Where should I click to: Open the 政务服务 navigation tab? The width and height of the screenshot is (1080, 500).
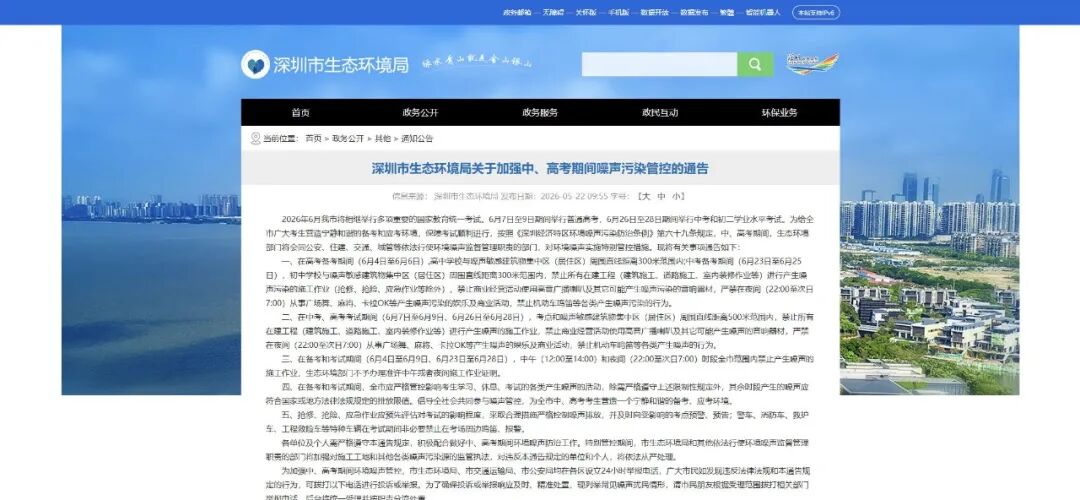(x=540, y=112)
